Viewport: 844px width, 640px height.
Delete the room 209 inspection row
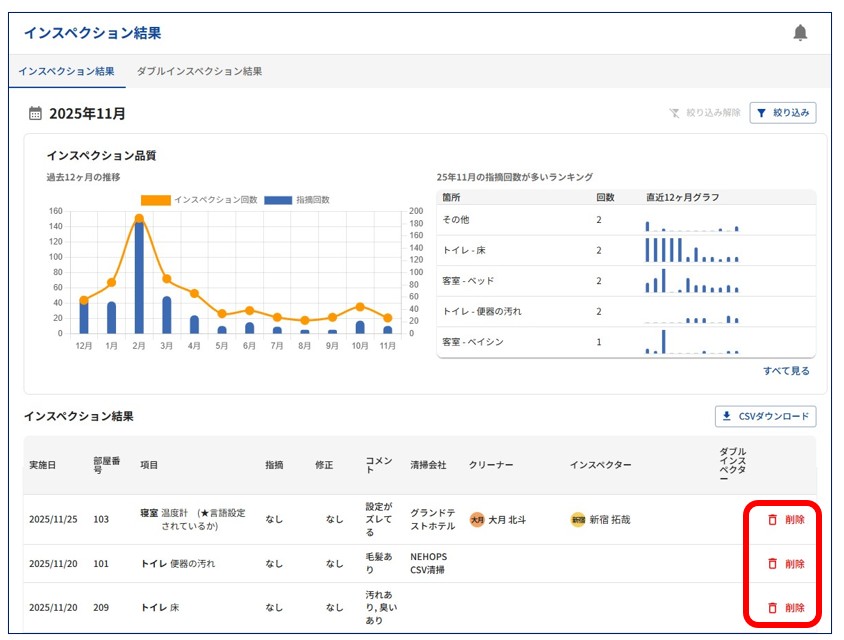pyautogui.click(x=785, y=608)
